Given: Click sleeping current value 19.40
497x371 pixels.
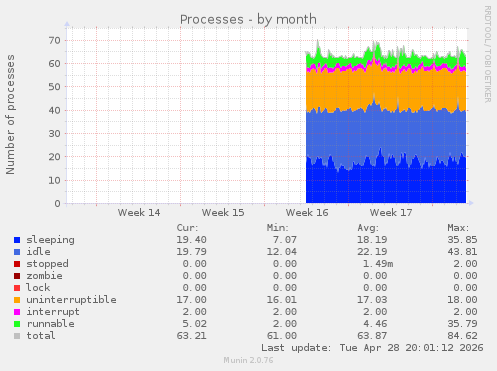Looking at the screenshot, I should 192,240.
